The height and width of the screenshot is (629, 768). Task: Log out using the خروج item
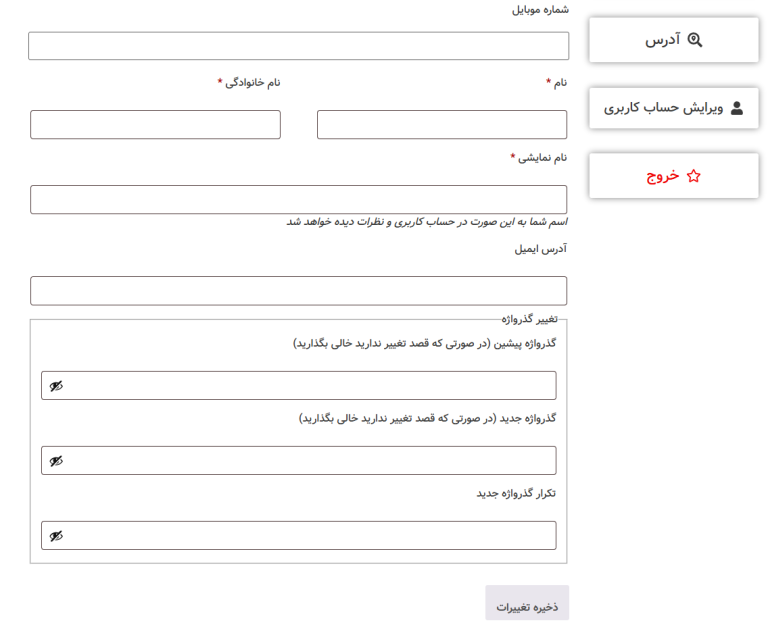[674, 176]
